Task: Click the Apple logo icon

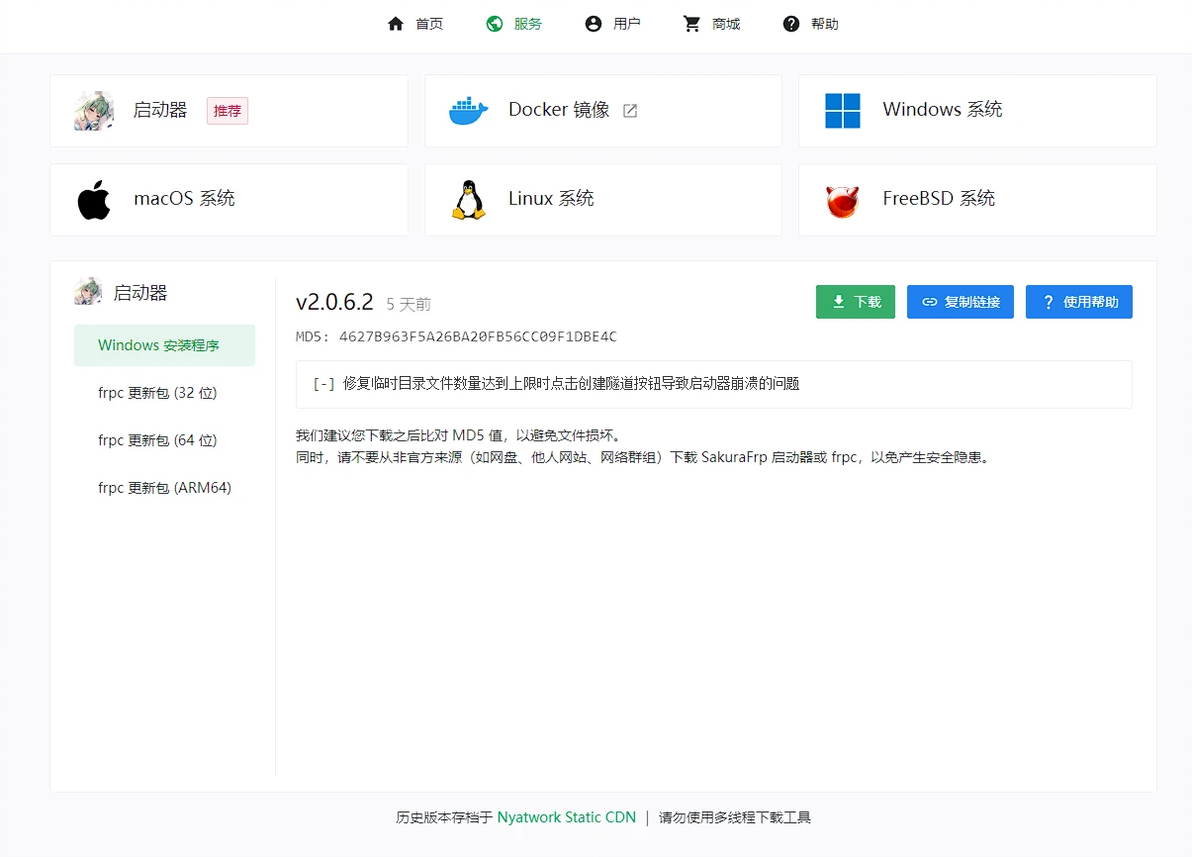Action: [94, 200]
